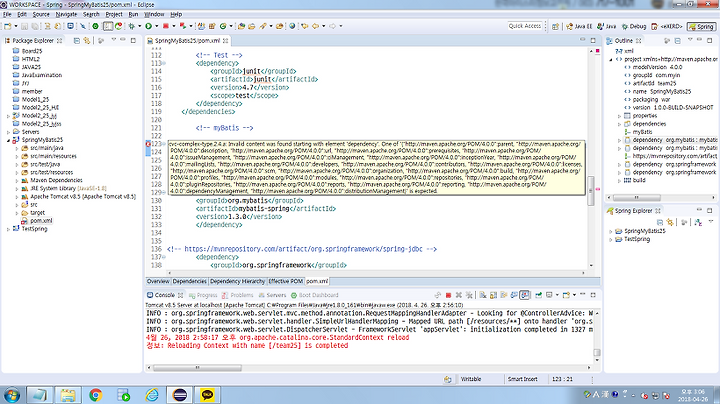Screen dimensions: 720x404
Task: Switch to Debug perspective
Action: point(634,27)
